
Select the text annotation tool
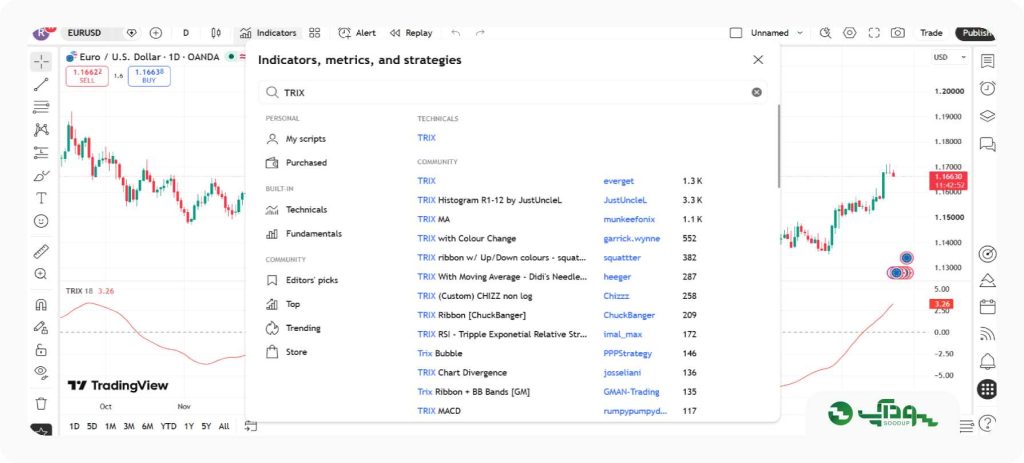(x=41, y=198)
